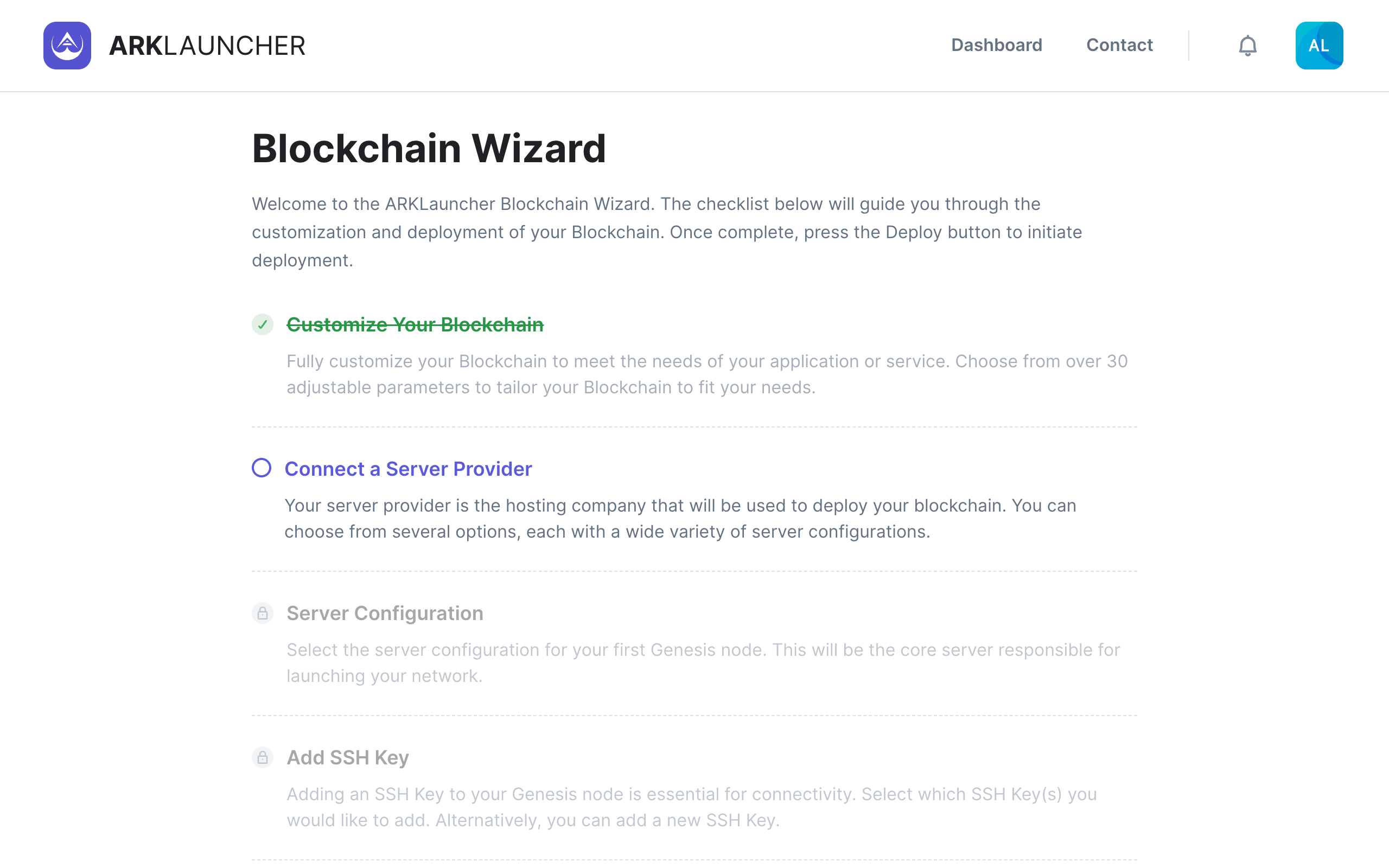Click the green checkmark for Customize Your Blockchain

click(x=262, y=324)
